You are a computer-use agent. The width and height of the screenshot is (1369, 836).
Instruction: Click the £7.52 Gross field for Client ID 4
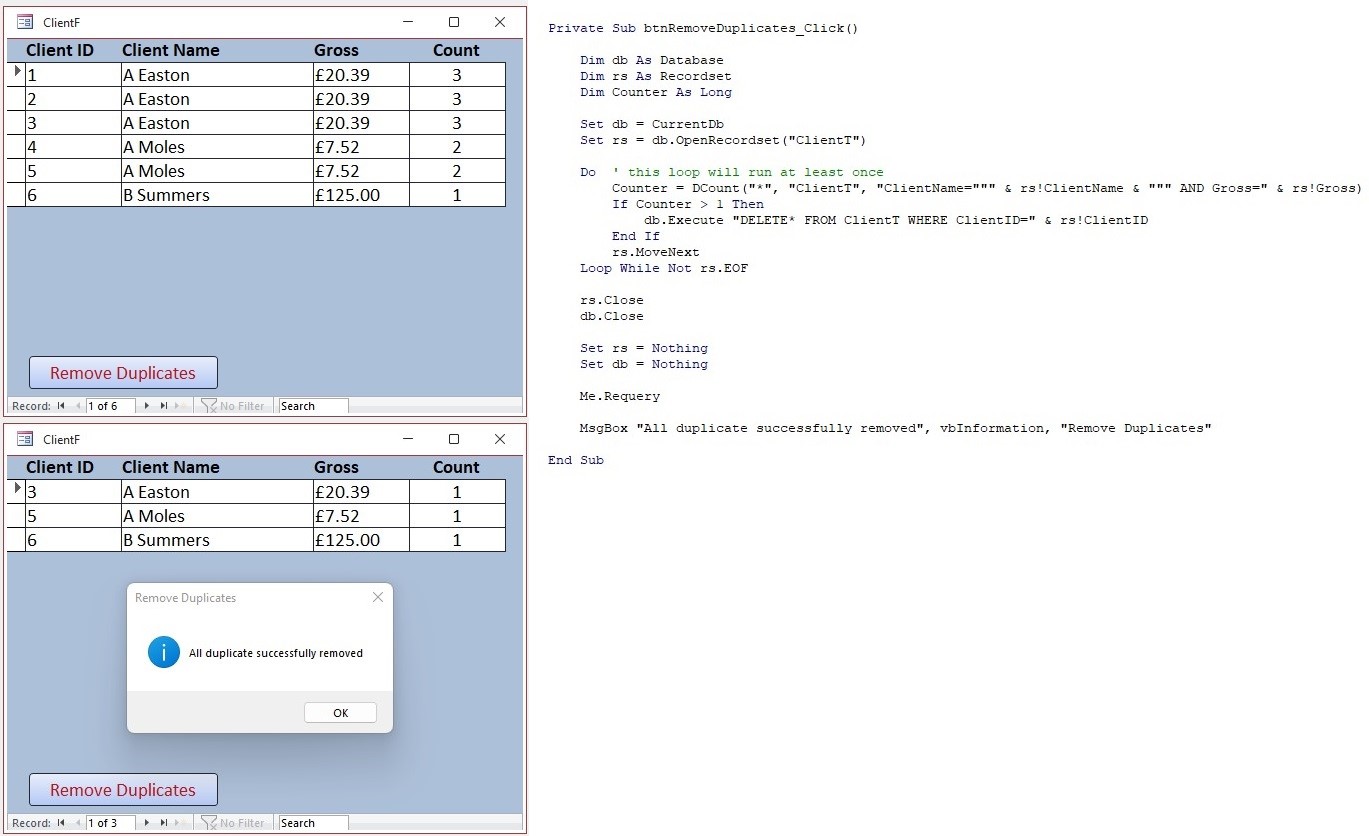click(x=360, y=147)
